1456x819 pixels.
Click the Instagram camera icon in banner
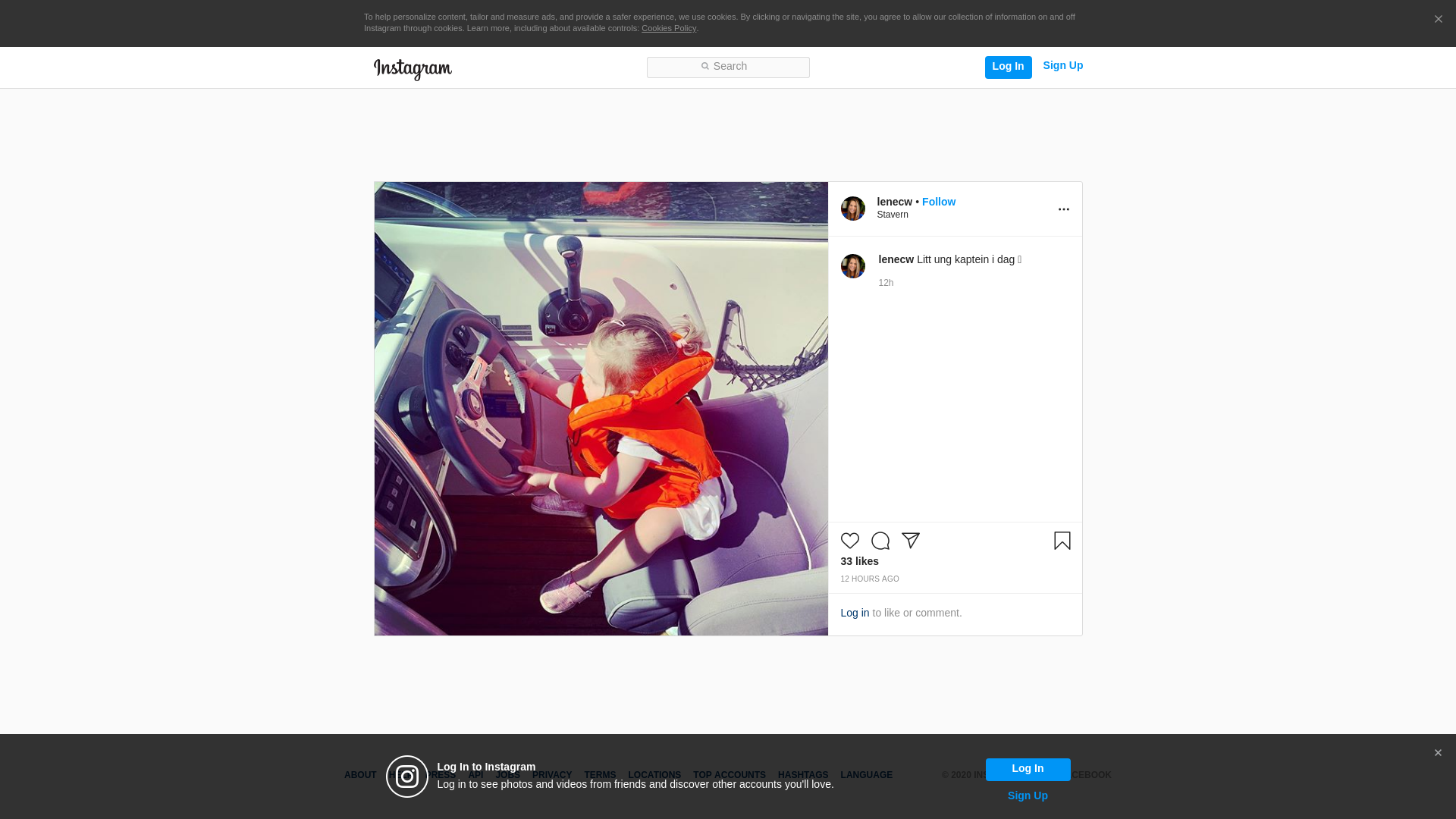coord(407,777)
